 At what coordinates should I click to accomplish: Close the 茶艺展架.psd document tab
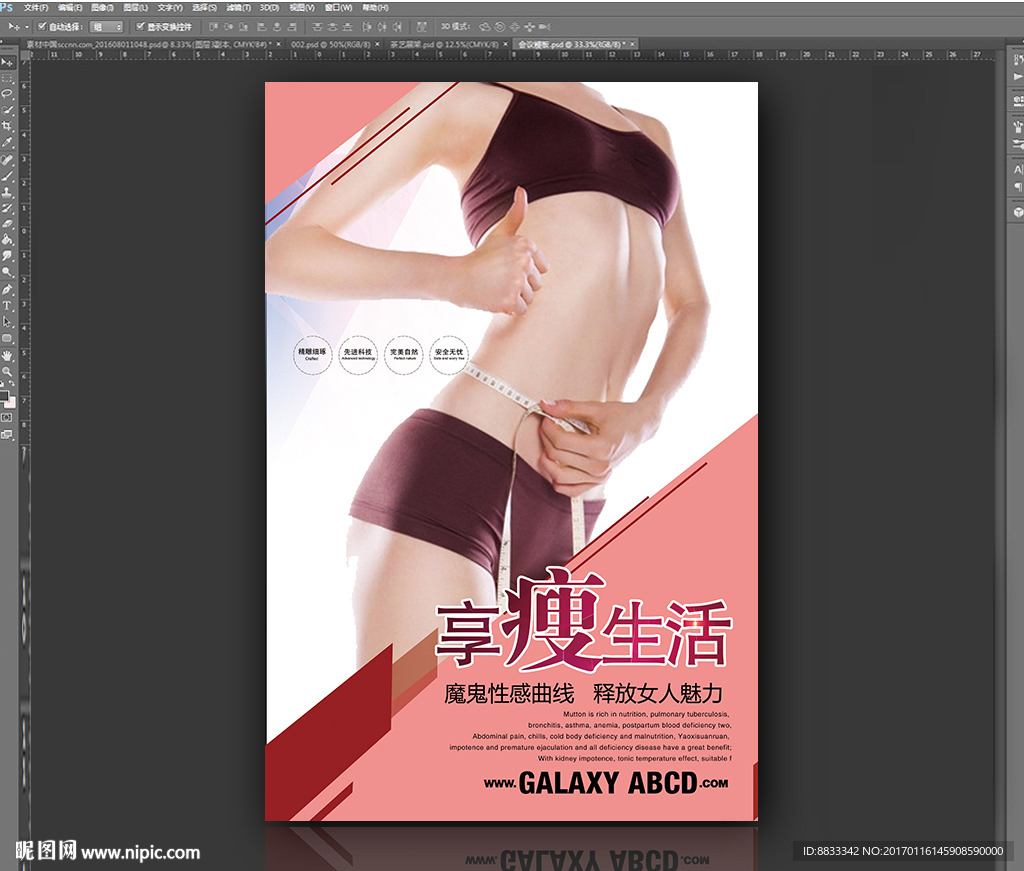pyautogui.click(x=505, y=44)
